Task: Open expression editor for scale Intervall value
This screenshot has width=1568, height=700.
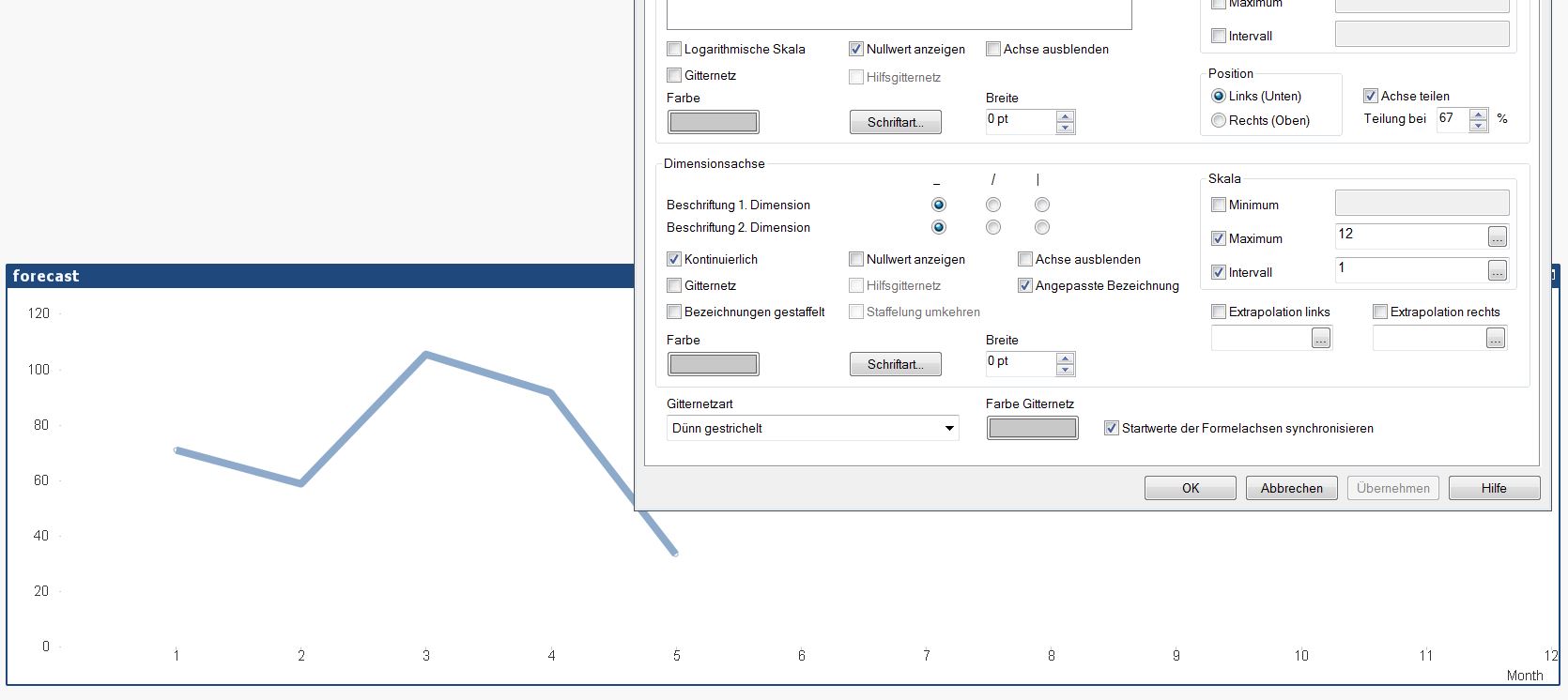Action: pyautogui.click(x=1497, y=271)
